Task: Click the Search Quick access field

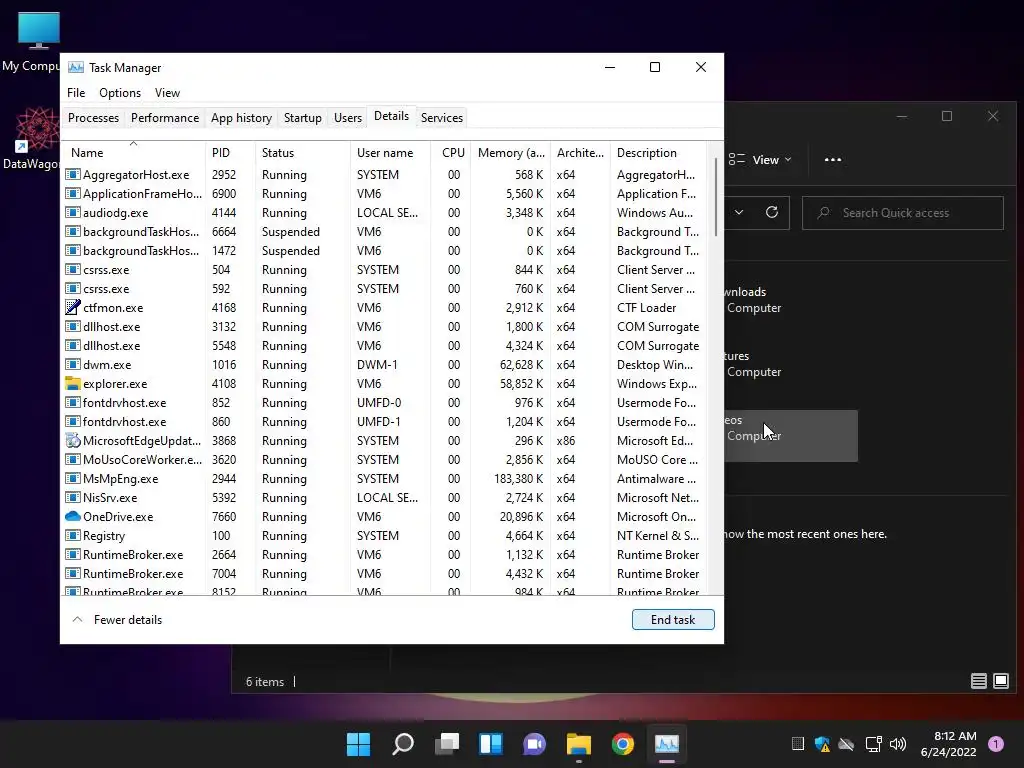Action: (903, 212)
